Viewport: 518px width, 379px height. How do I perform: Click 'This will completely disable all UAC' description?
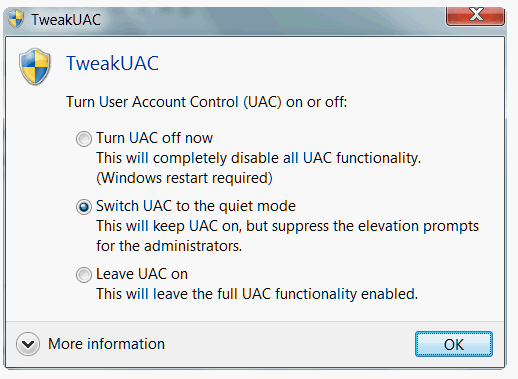pos(259,158)
